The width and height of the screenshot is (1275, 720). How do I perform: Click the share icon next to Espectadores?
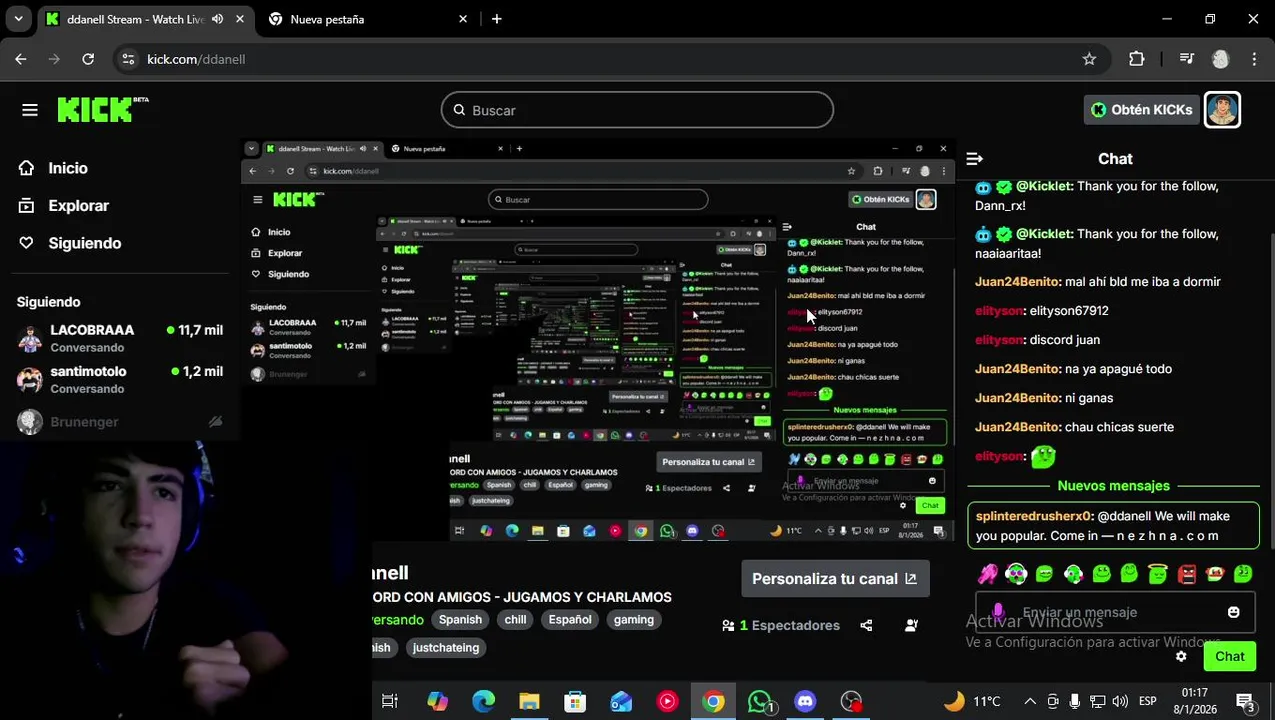[866, 625]
